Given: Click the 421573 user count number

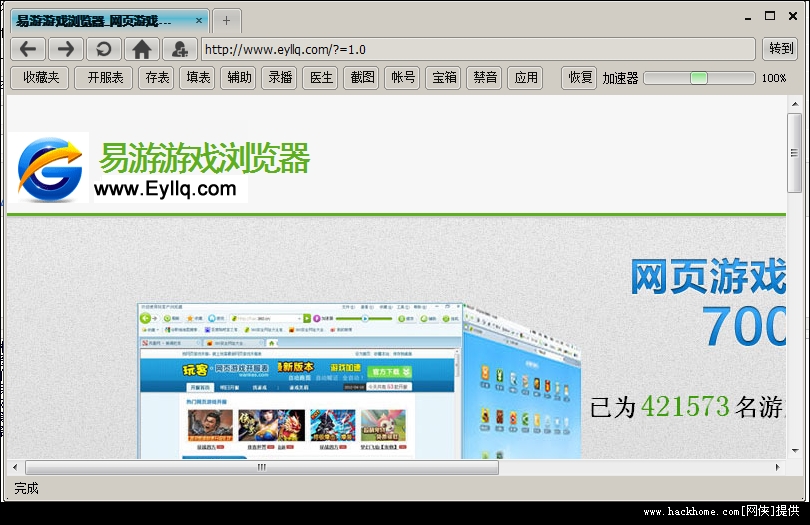Looking at the screenshot, I should [x=685, y=406].
